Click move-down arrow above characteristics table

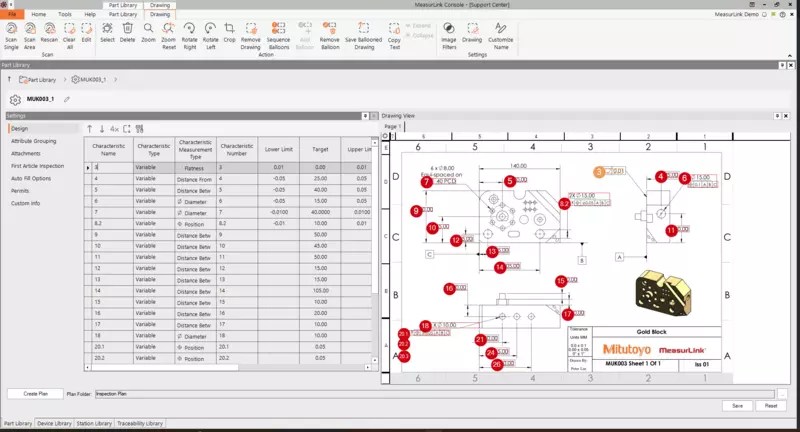(102, 129)
